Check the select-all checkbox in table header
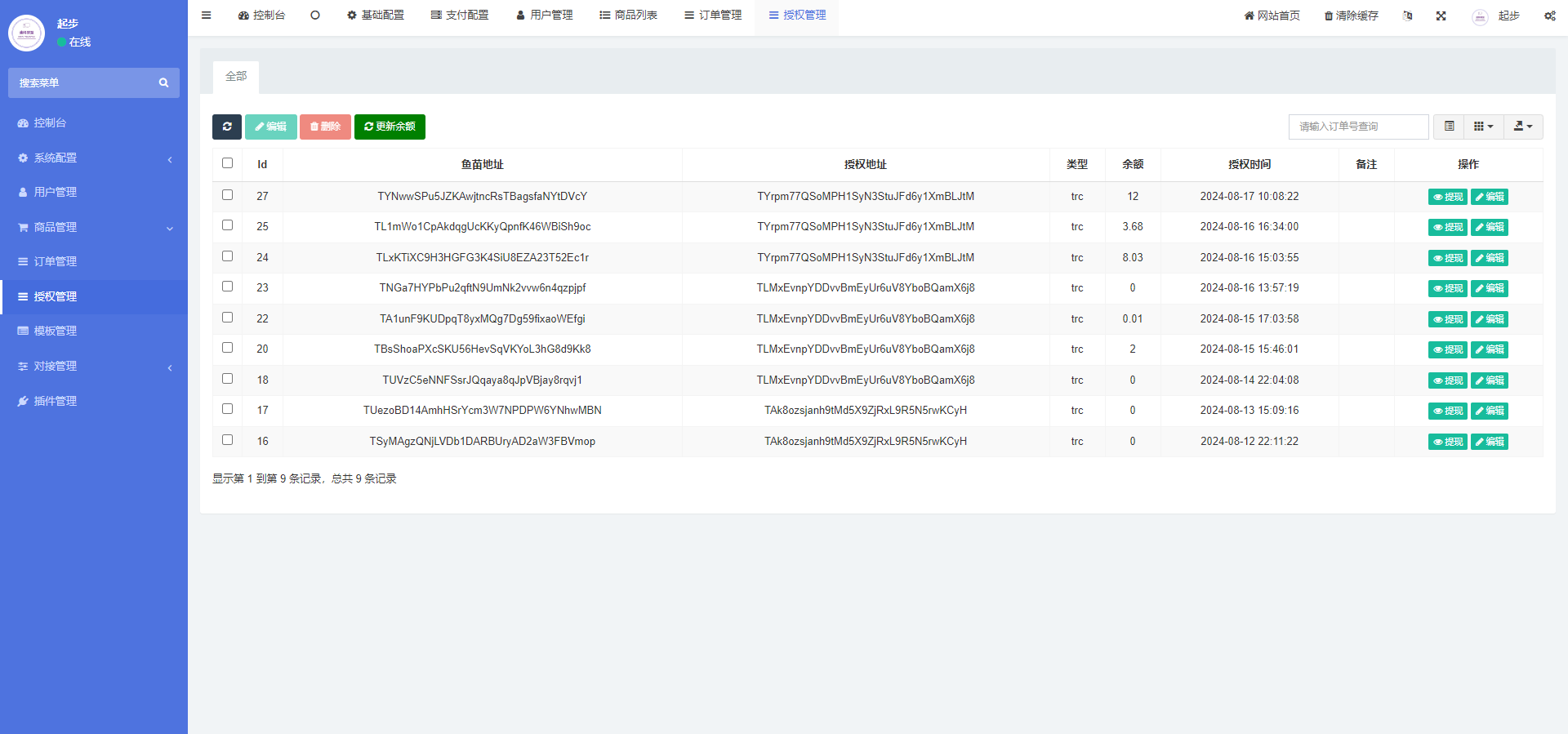Screen dimensions: 1568x734 tap(228, 163)
